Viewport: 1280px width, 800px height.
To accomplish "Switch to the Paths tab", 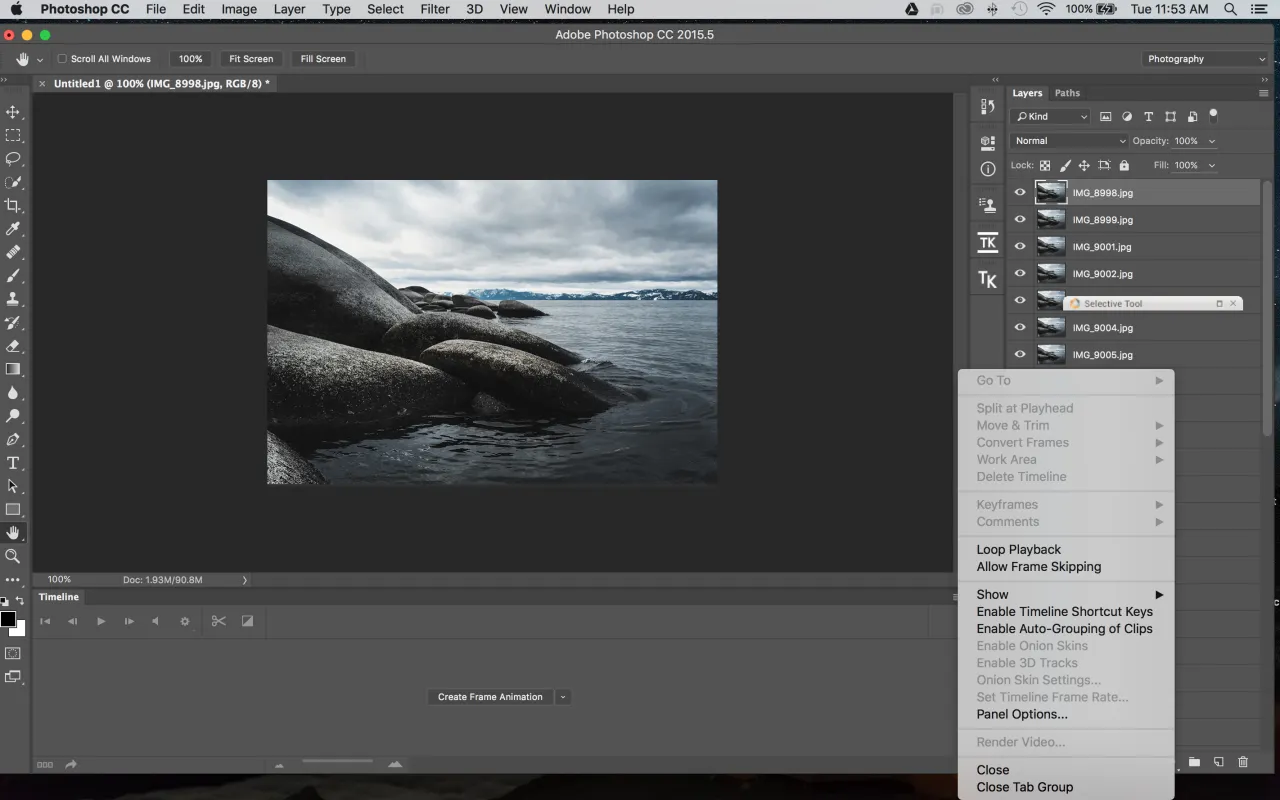I will (x=1067, y=93).
